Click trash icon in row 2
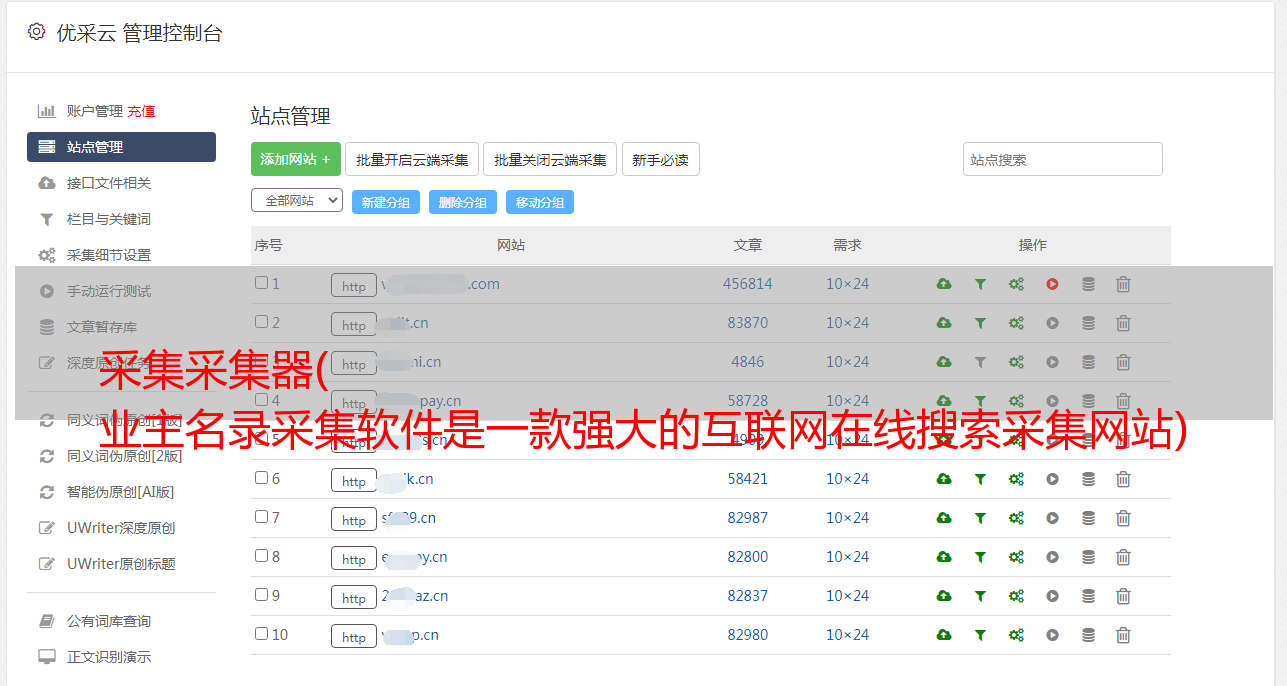 [x=1123, y=323]
